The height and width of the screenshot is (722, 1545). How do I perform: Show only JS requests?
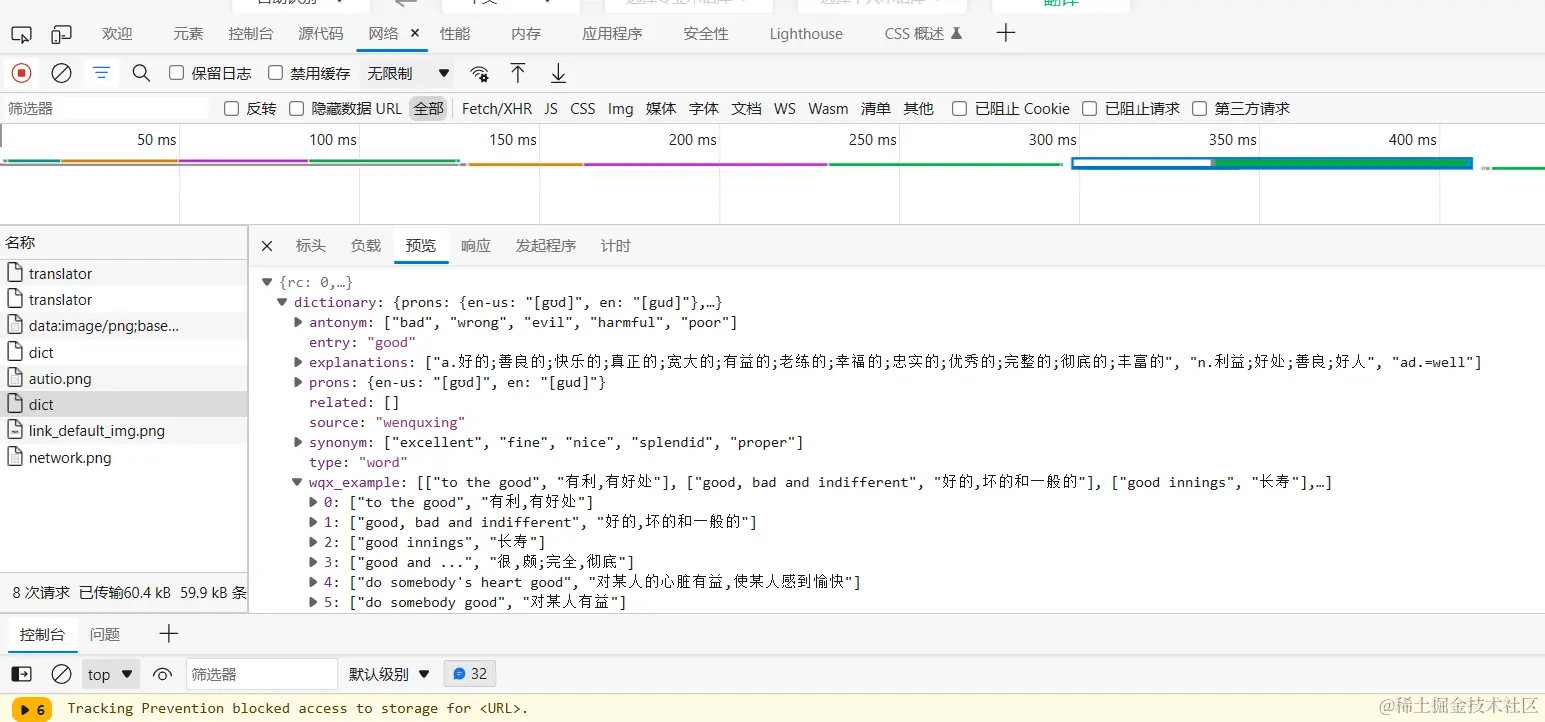(x=551, y=109)
